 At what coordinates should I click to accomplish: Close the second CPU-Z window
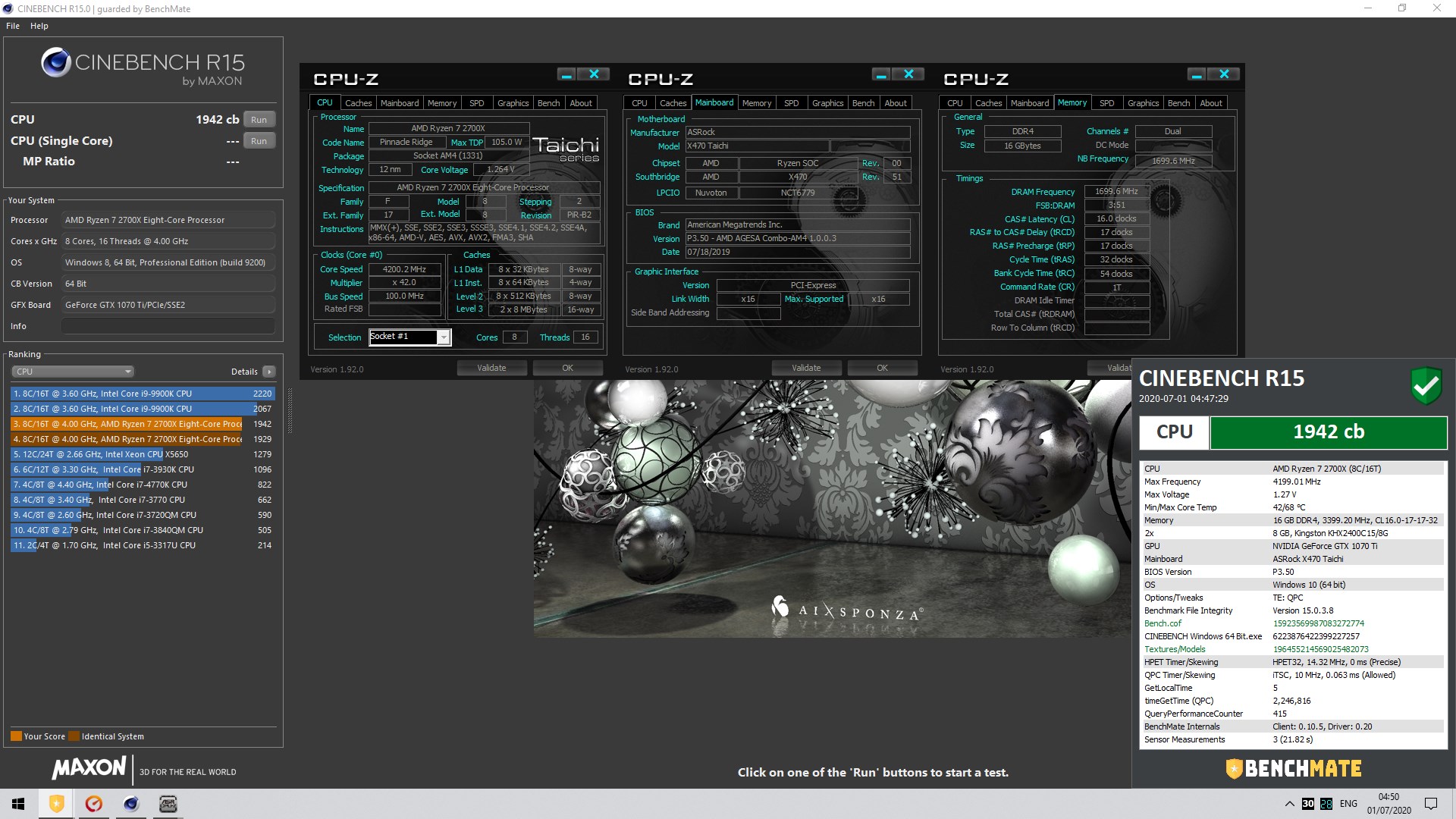908,74
